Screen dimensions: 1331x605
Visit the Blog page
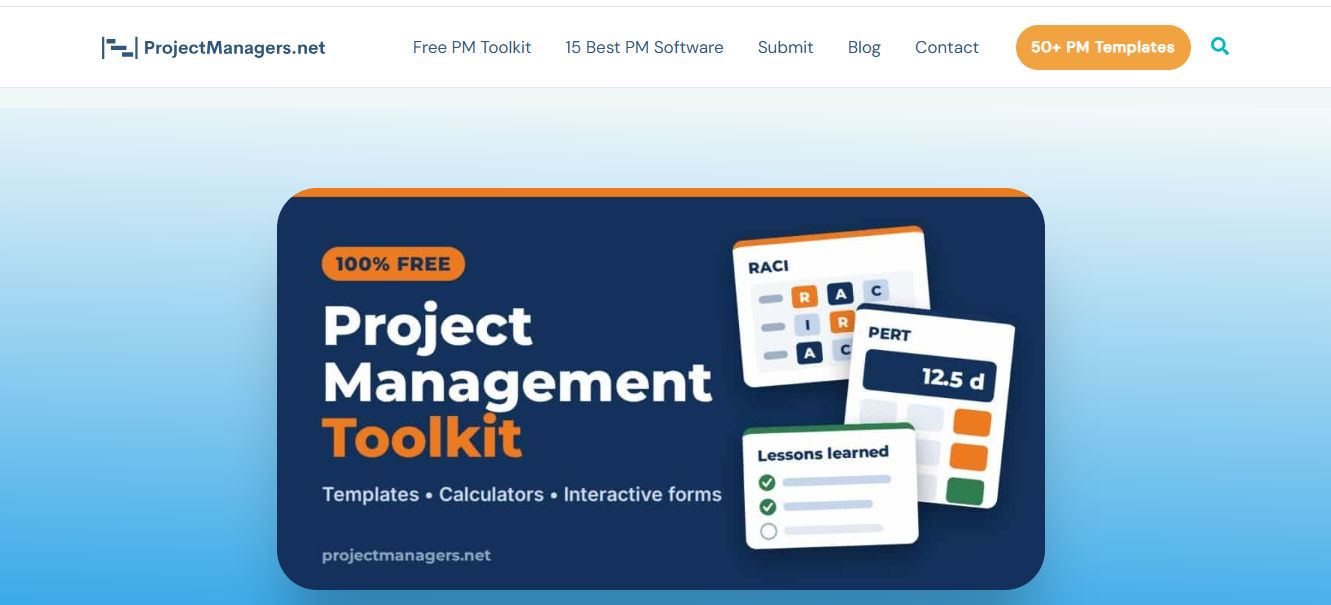864,47
